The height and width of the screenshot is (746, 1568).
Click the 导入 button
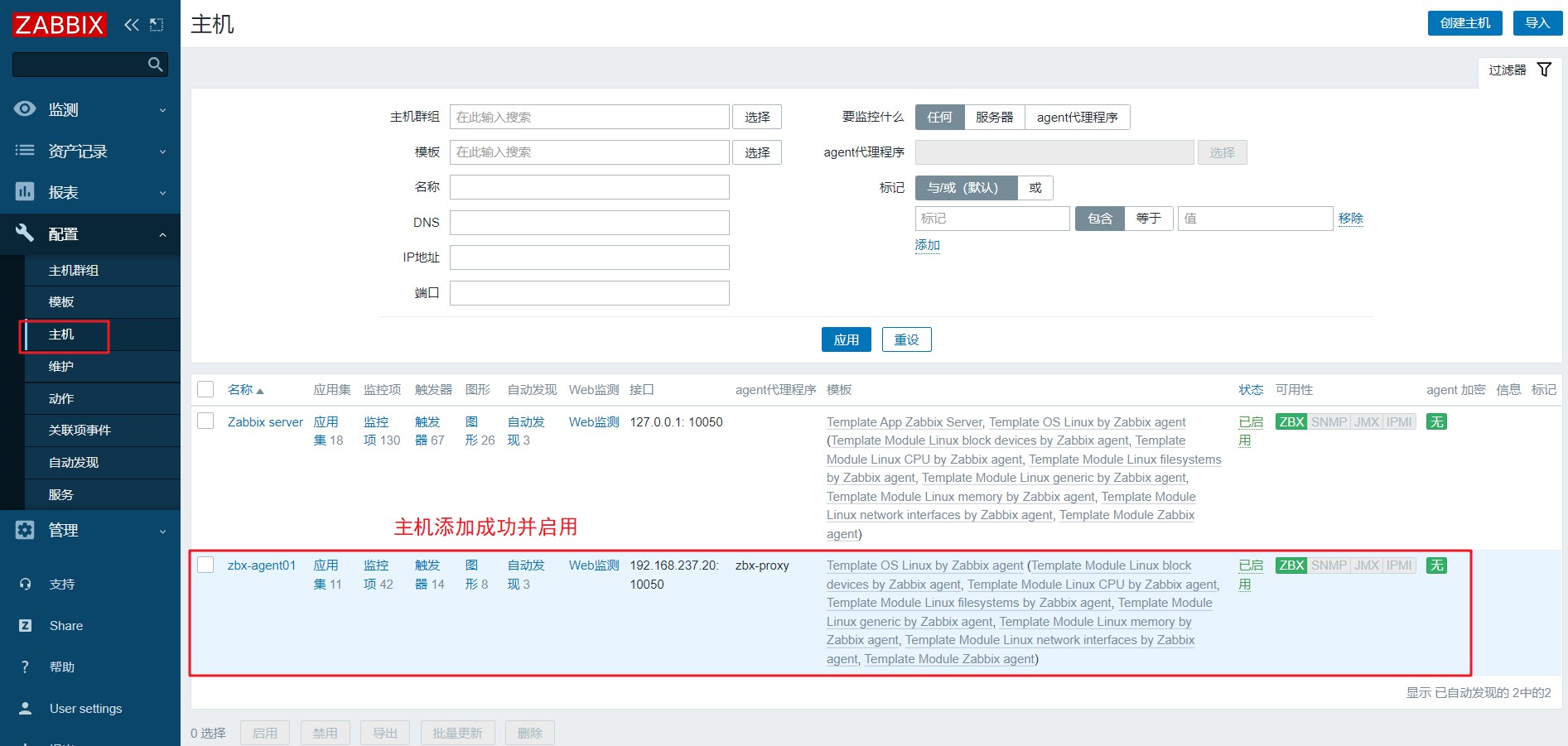(1537, 23)
